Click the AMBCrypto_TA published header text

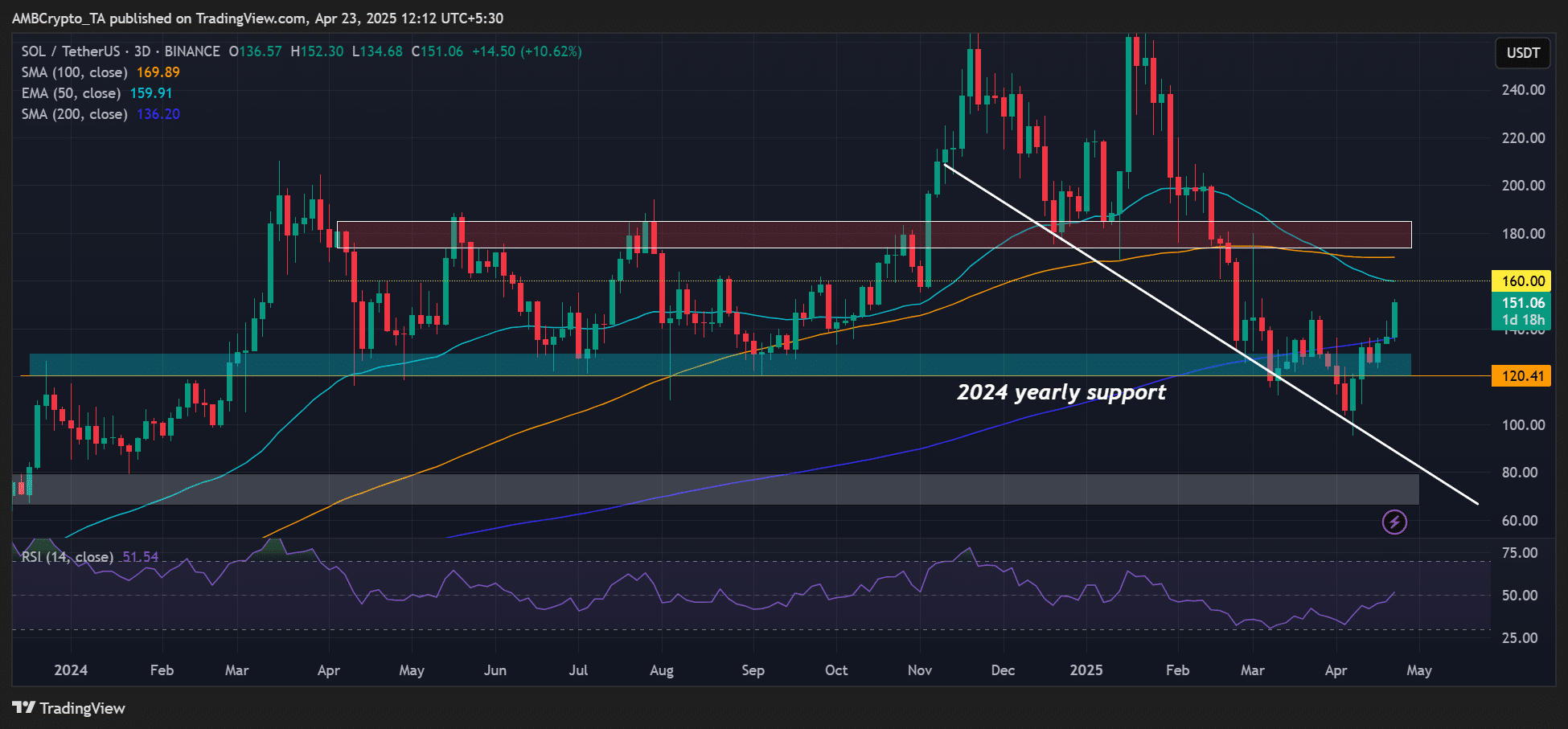click(x=257, y=18)
